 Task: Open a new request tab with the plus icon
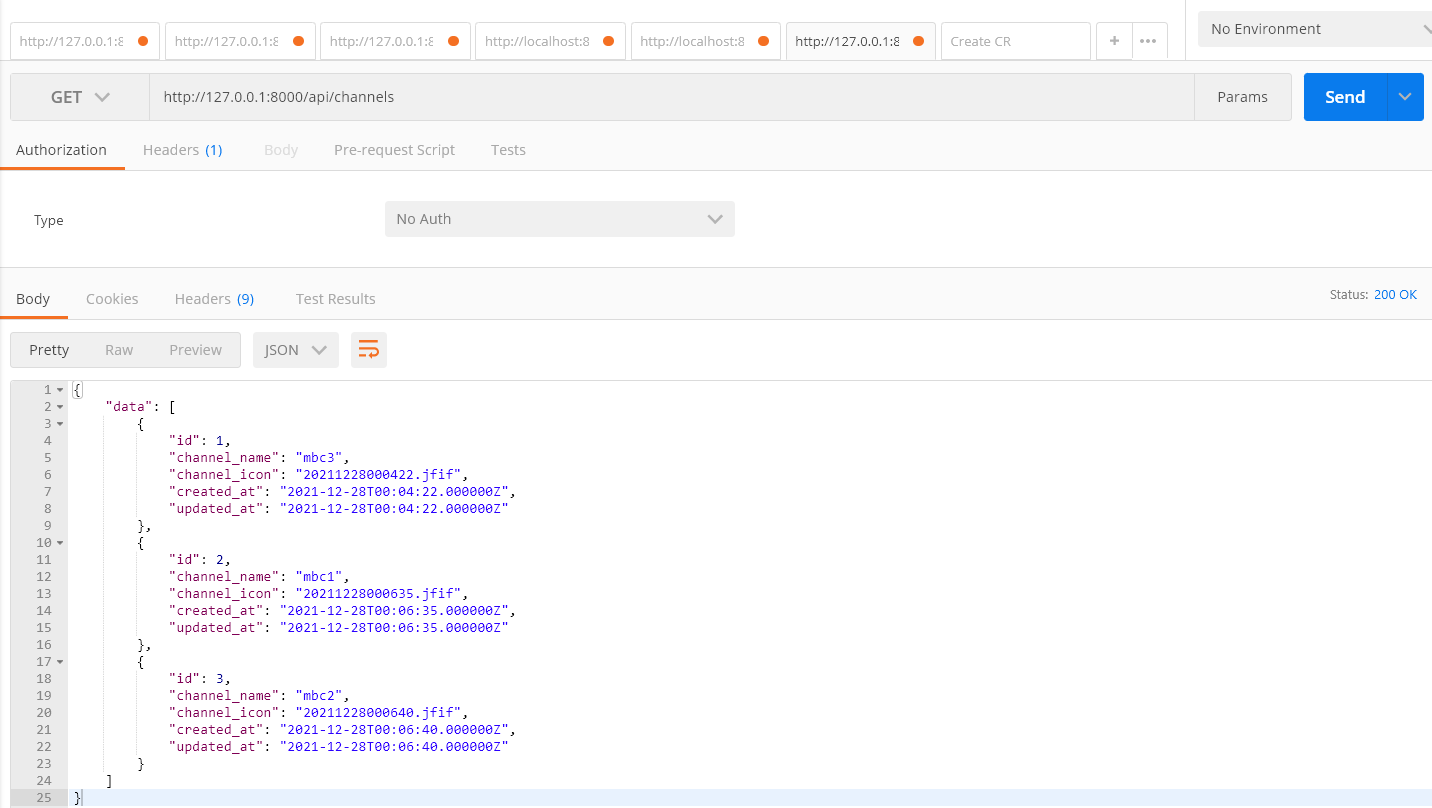tap(1113, 41)
